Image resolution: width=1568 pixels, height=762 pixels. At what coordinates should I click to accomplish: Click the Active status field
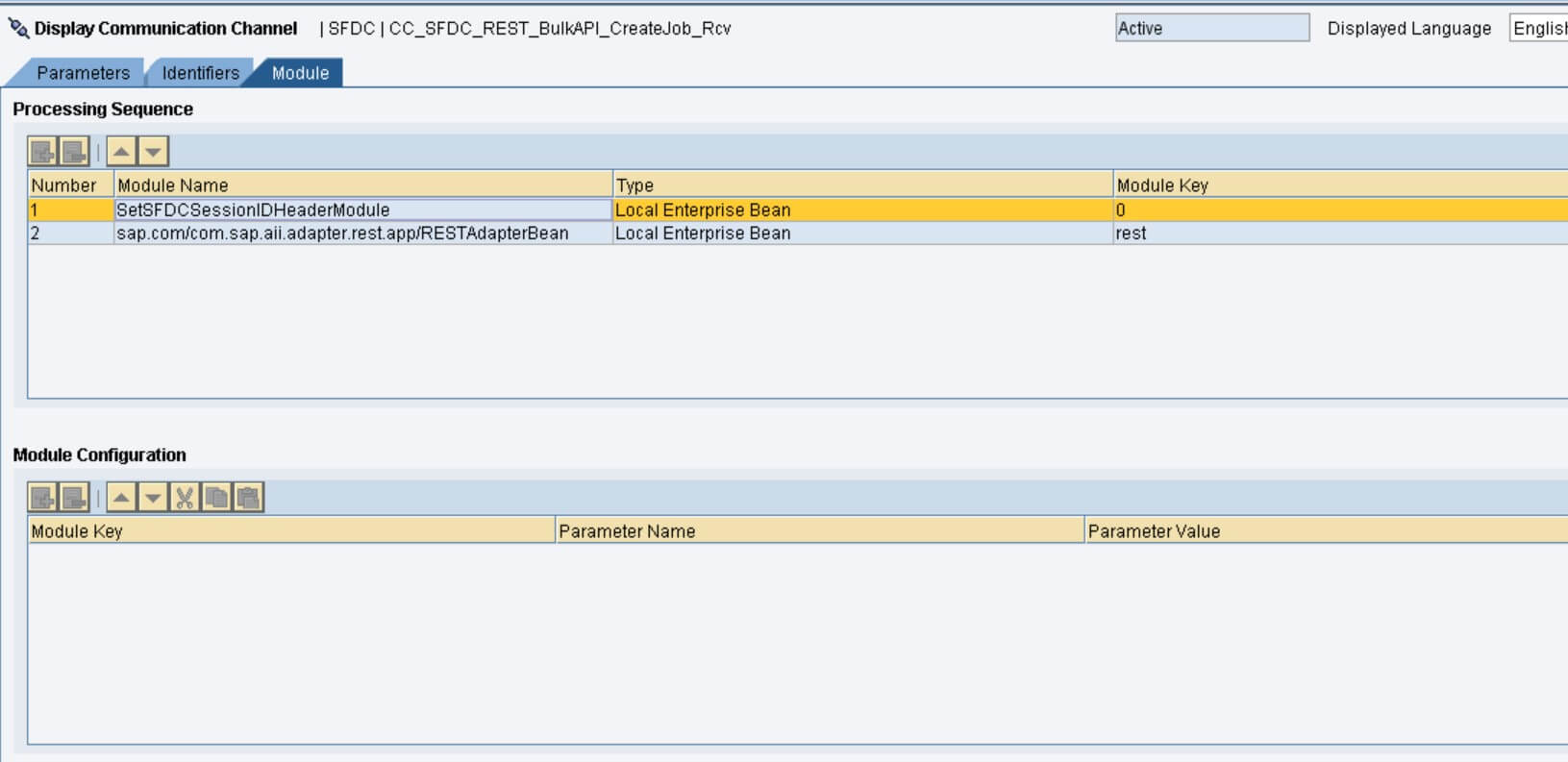1211,29
